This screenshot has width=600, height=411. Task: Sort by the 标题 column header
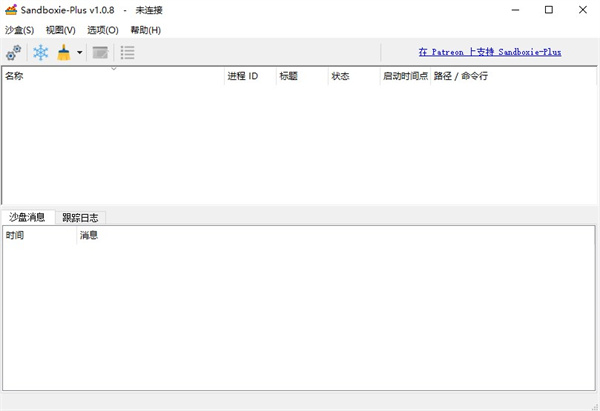click(x=302, y=76)
